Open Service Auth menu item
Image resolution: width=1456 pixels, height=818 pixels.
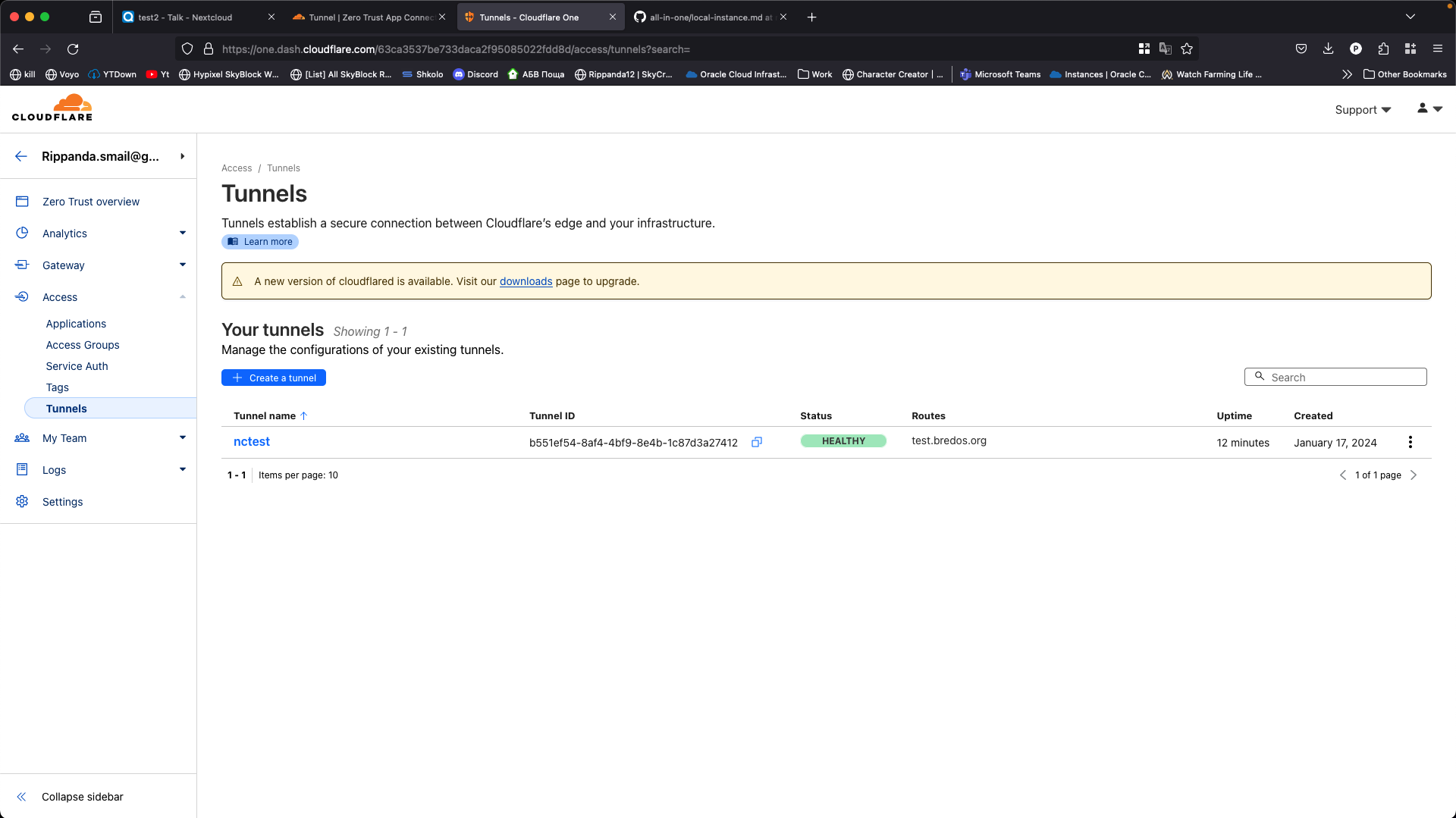(x=77, y=366)
